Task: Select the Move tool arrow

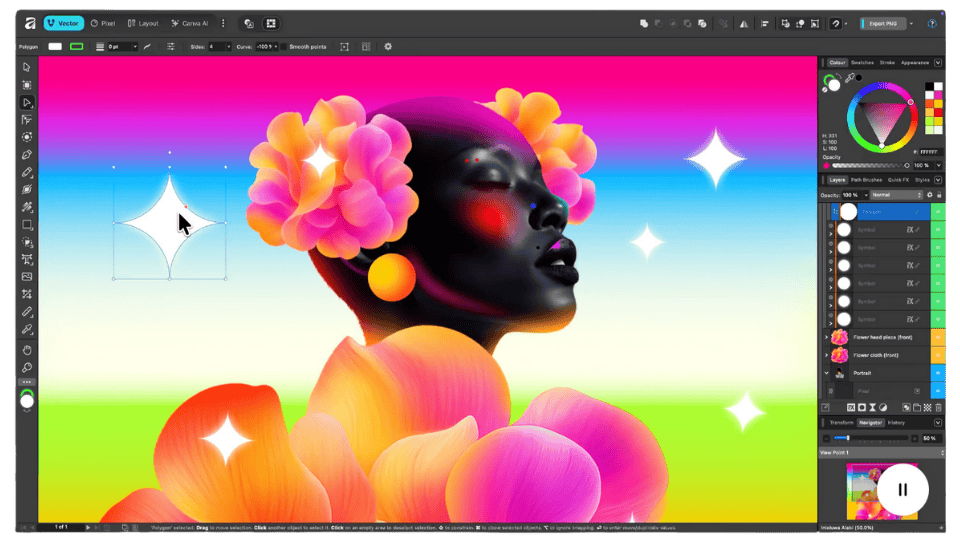Action: [27, 67]
